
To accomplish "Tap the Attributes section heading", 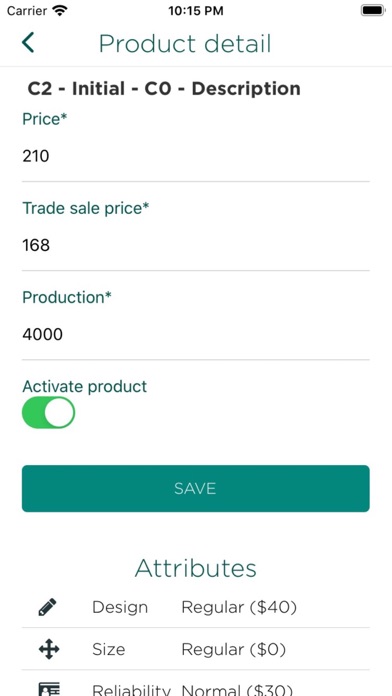I will pos(196,568).
